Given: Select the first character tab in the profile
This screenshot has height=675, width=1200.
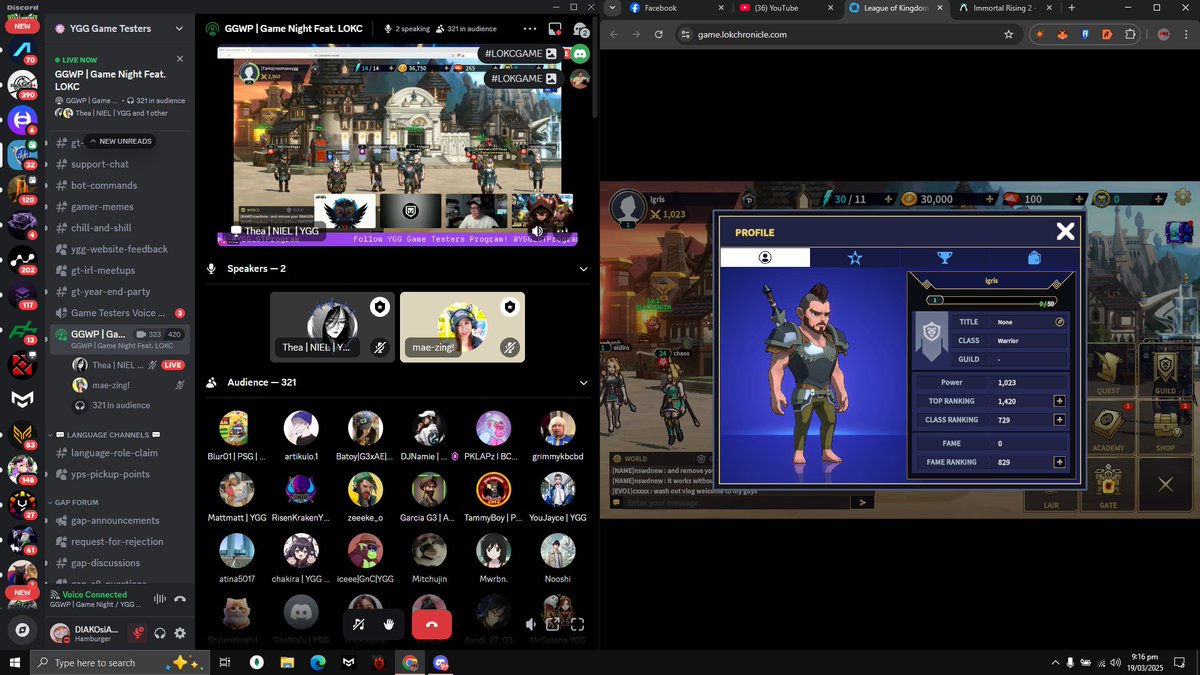Looking at the screenshot, I should point(765,258).
